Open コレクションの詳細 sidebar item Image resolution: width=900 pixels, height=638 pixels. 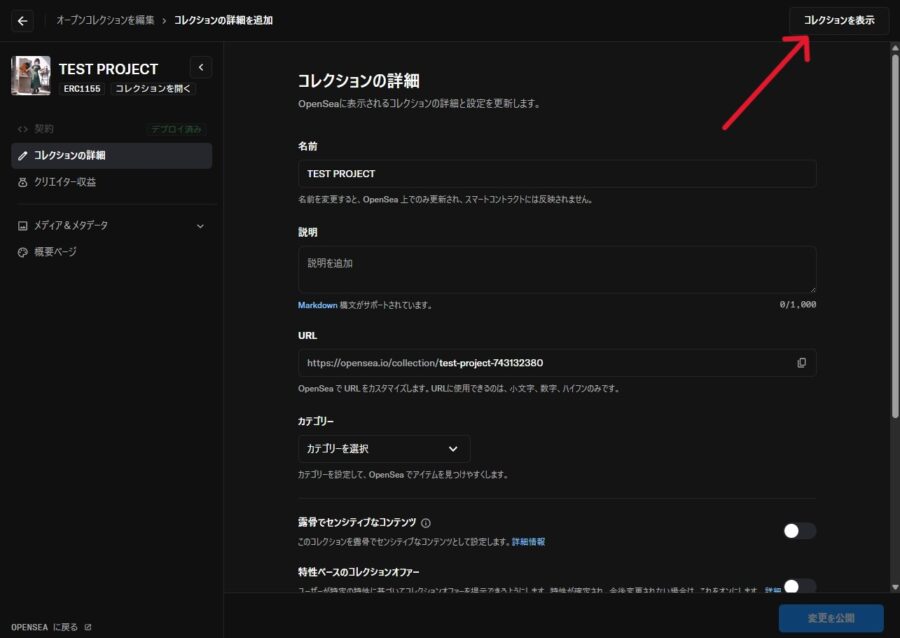pos(111,155)
